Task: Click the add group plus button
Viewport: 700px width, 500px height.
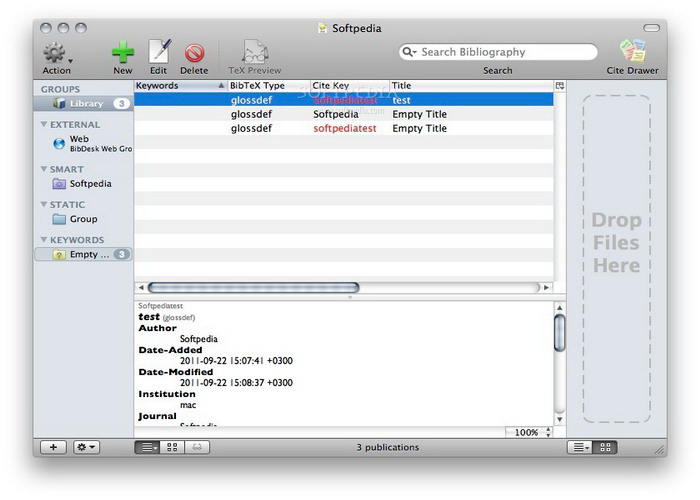Action: (x=53, y=447)
